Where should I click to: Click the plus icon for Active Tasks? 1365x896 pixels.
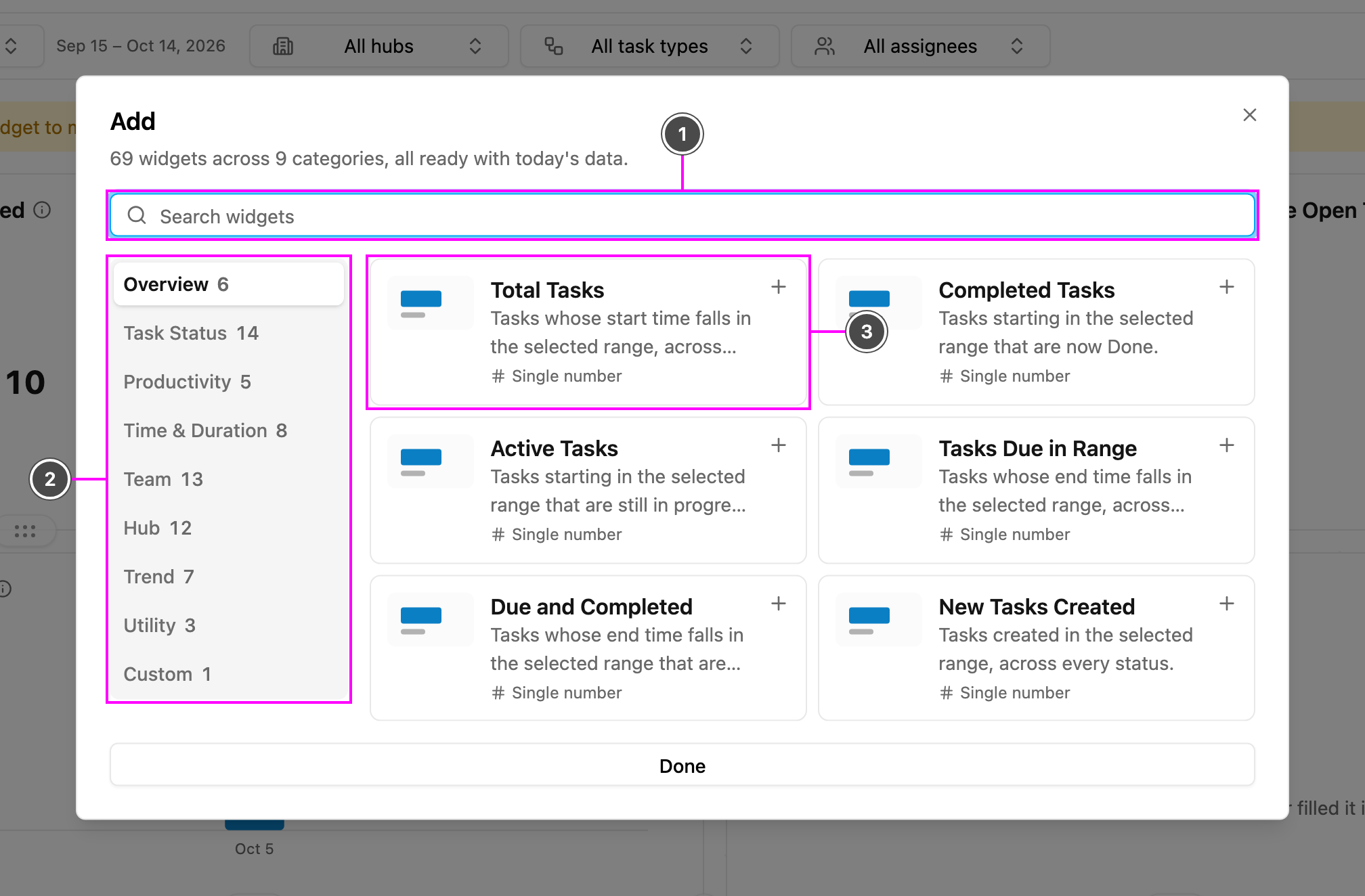[779, 445]
